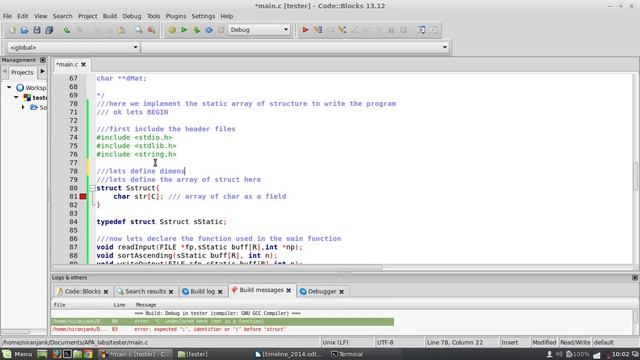The image size is (640, 360).
Task: Save current file with floppy icon
Action: click(37, 30)
